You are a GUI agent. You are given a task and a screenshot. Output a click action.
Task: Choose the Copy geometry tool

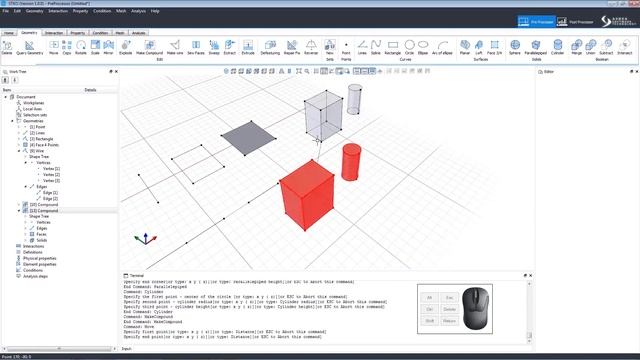67,47
